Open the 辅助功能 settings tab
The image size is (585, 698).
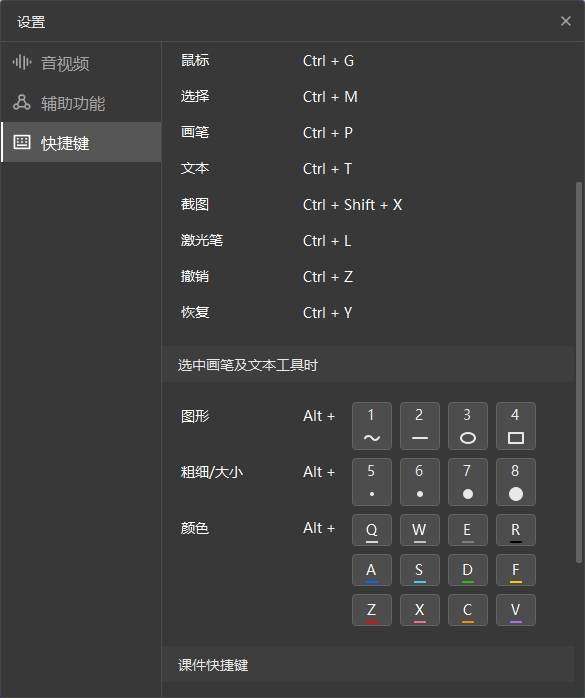(x=81, y=103)
